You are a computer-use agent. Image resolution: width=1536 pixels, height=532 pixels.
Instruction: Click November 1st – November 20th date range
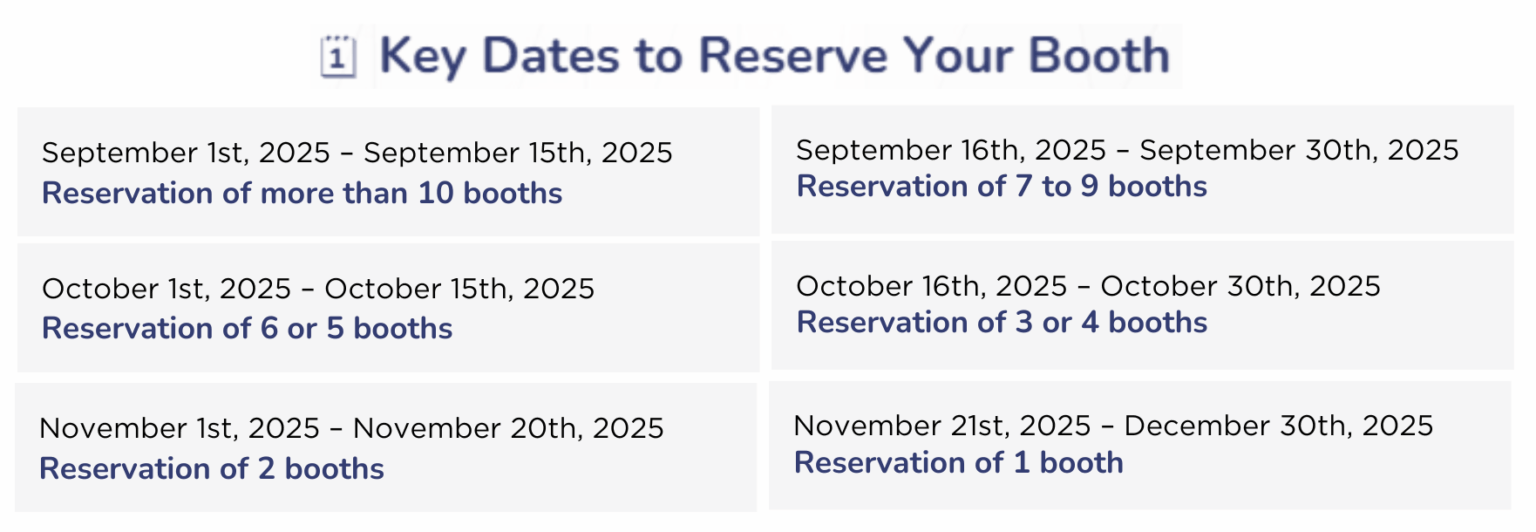(351, 429)
